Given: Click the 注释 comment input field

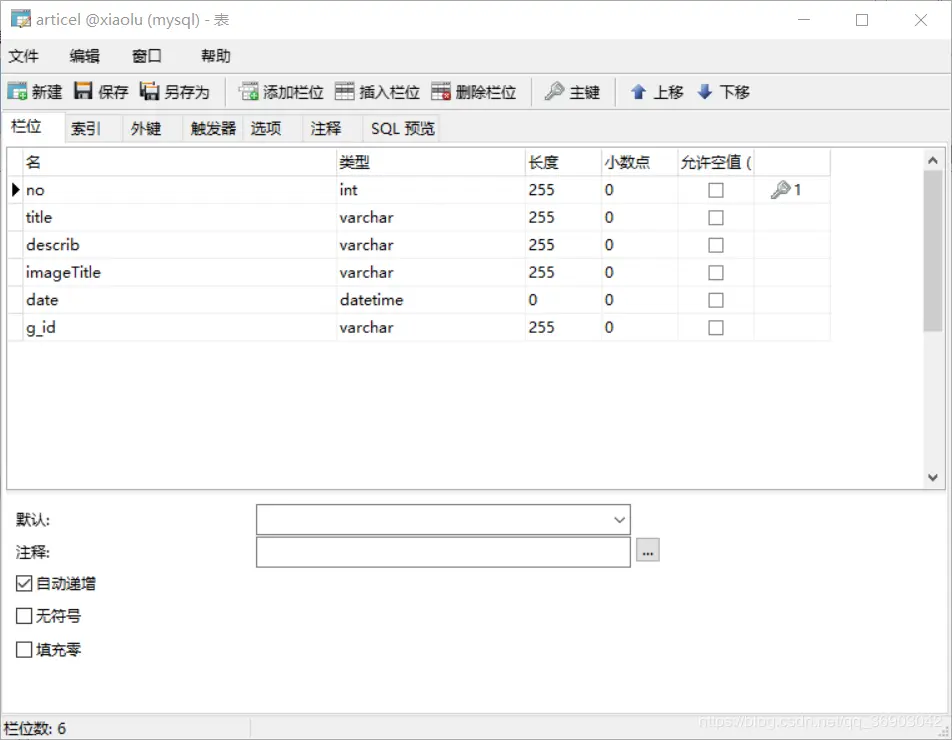Looking at the screenshot, I should (x=443, y=552).
